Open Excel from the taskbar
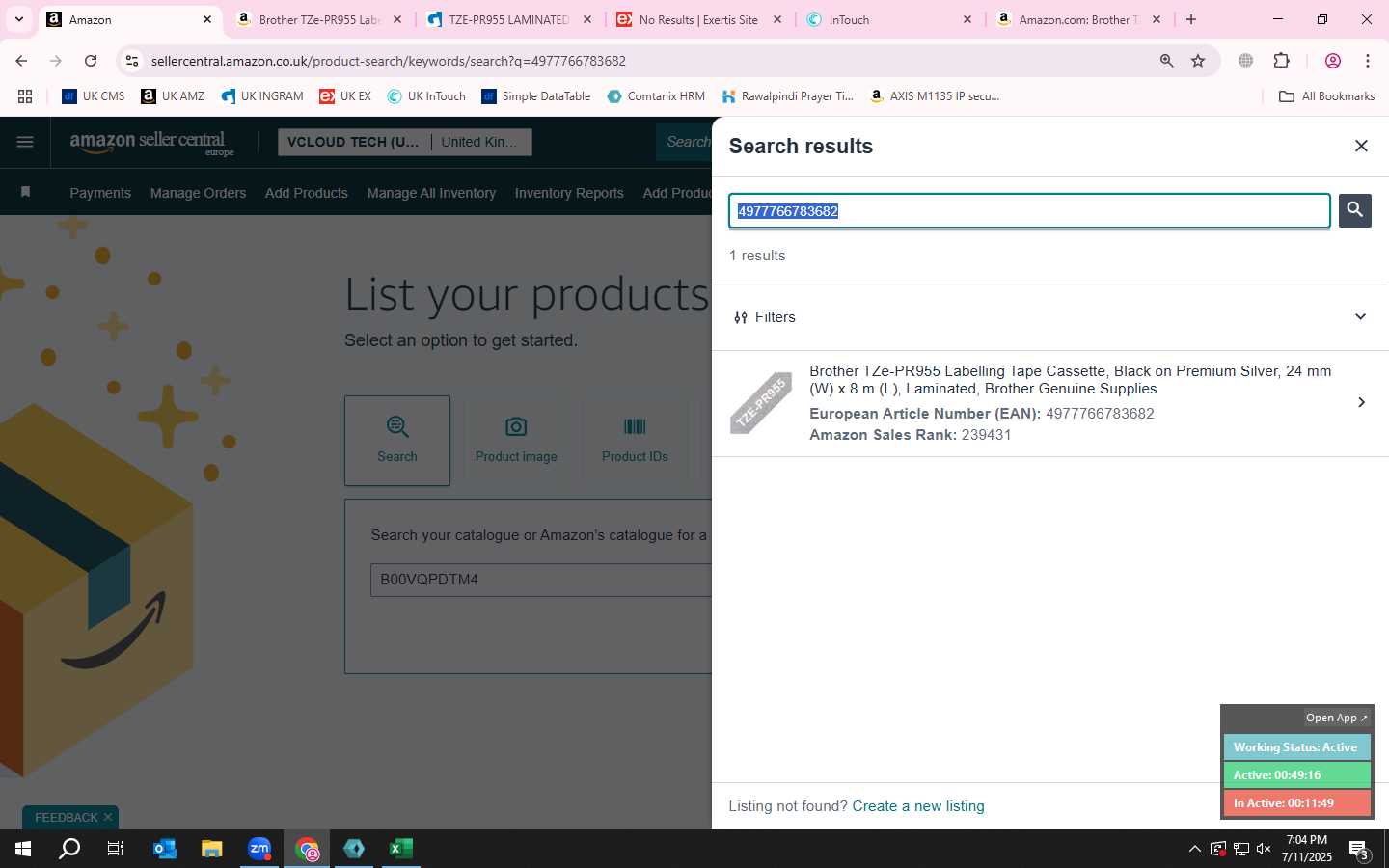The image size is (1389, 868). 401,849
